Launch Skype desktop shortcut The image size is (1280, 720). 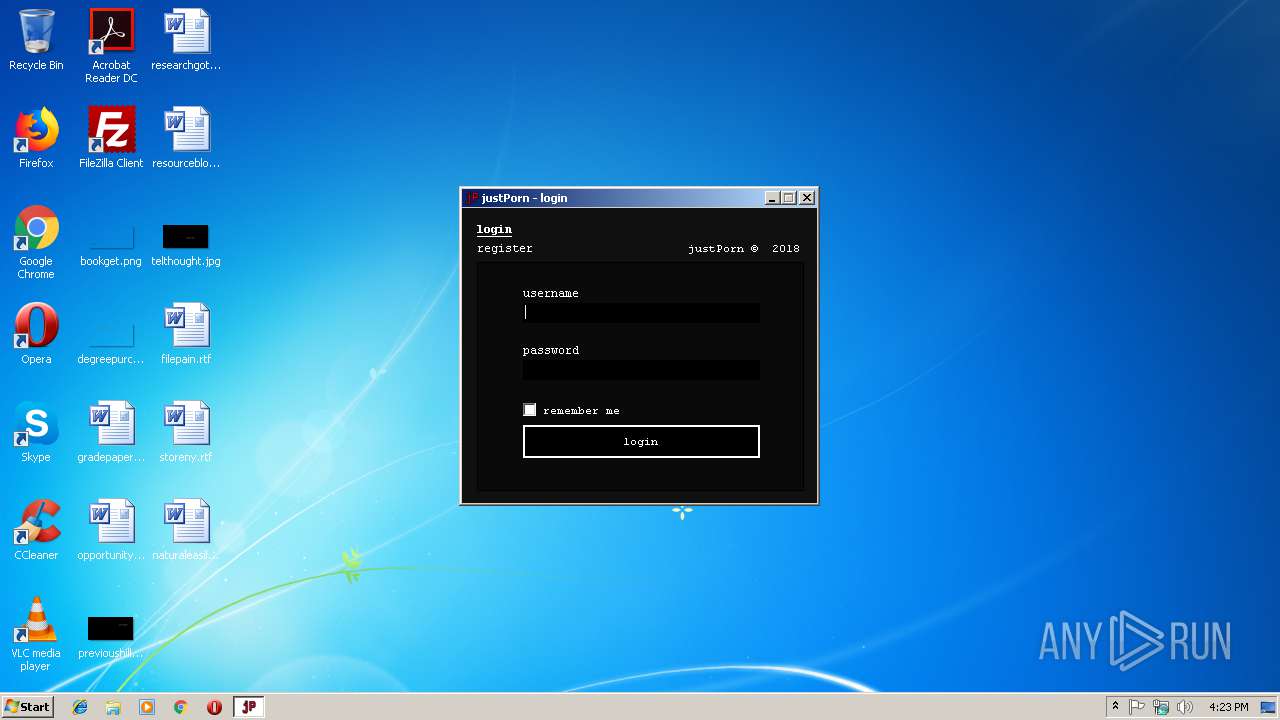[36, 433]
